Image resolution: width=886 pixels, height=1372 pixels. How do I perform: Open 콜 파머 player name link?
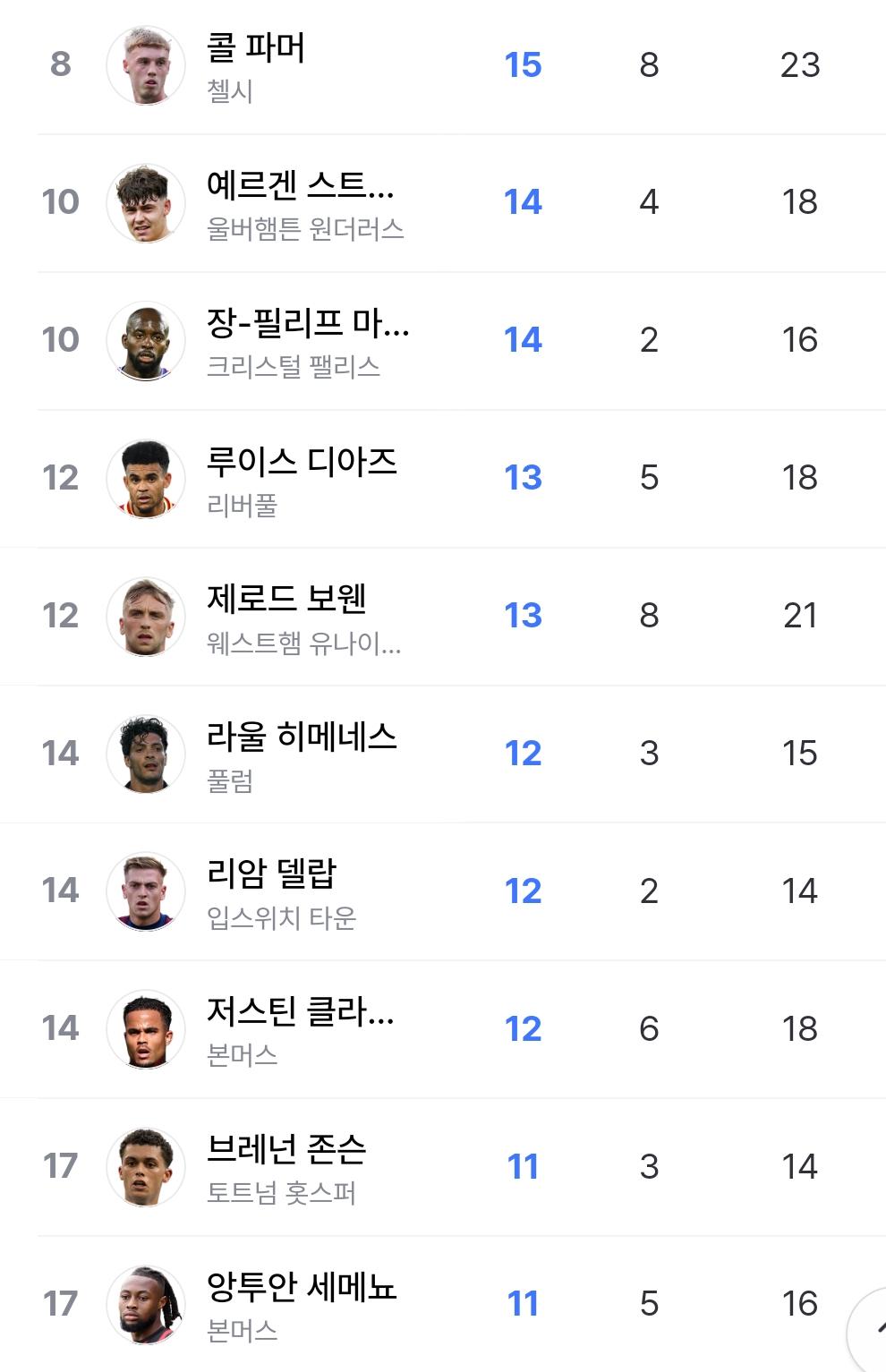(256, 47)
